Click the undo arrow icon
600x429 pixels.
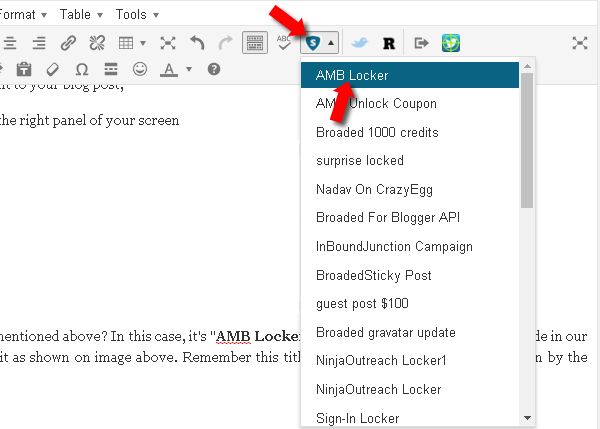197,43
